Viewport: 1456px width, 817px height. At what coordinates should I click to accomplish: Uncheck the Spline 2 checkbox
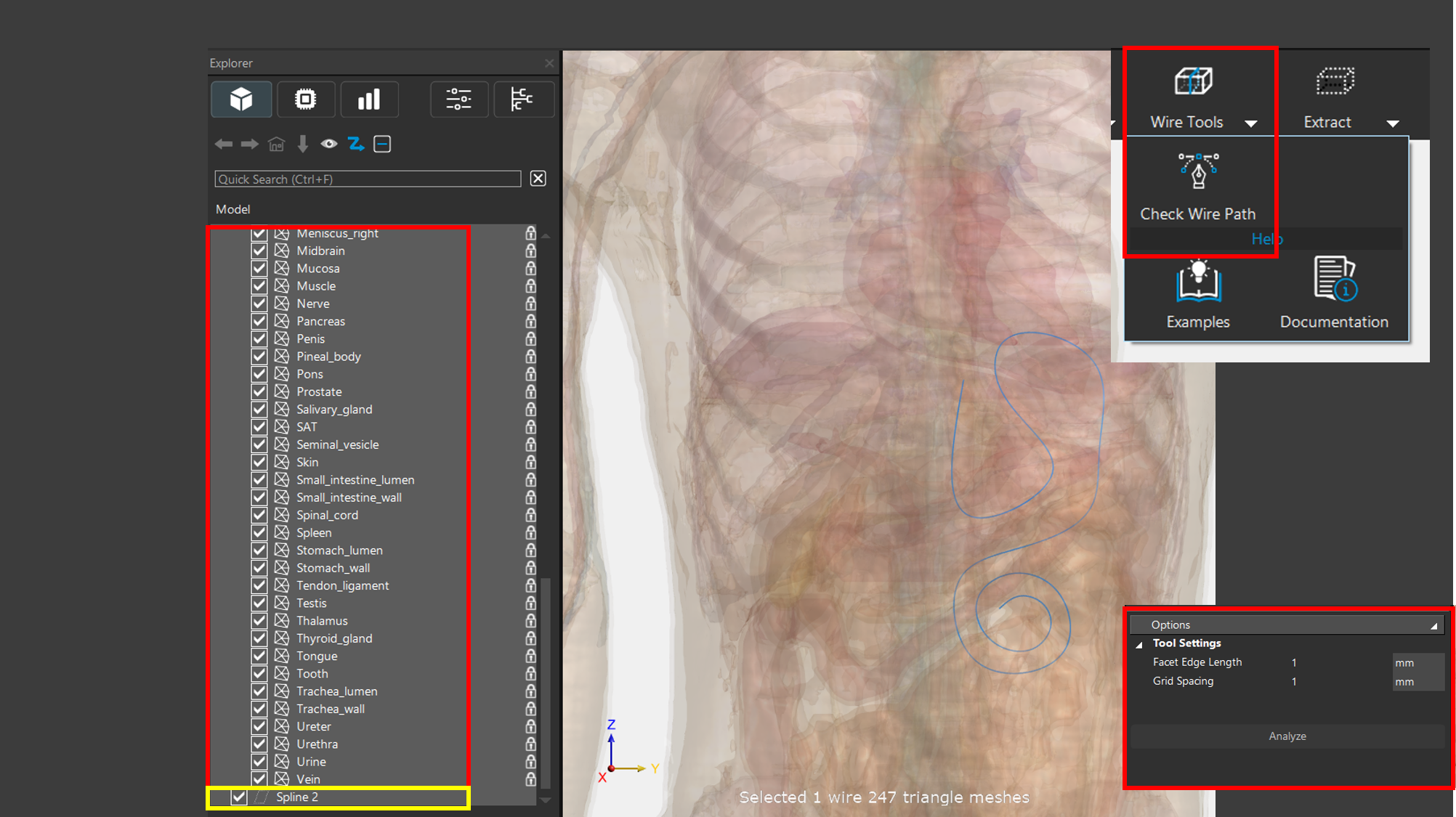tap(239, 797)
